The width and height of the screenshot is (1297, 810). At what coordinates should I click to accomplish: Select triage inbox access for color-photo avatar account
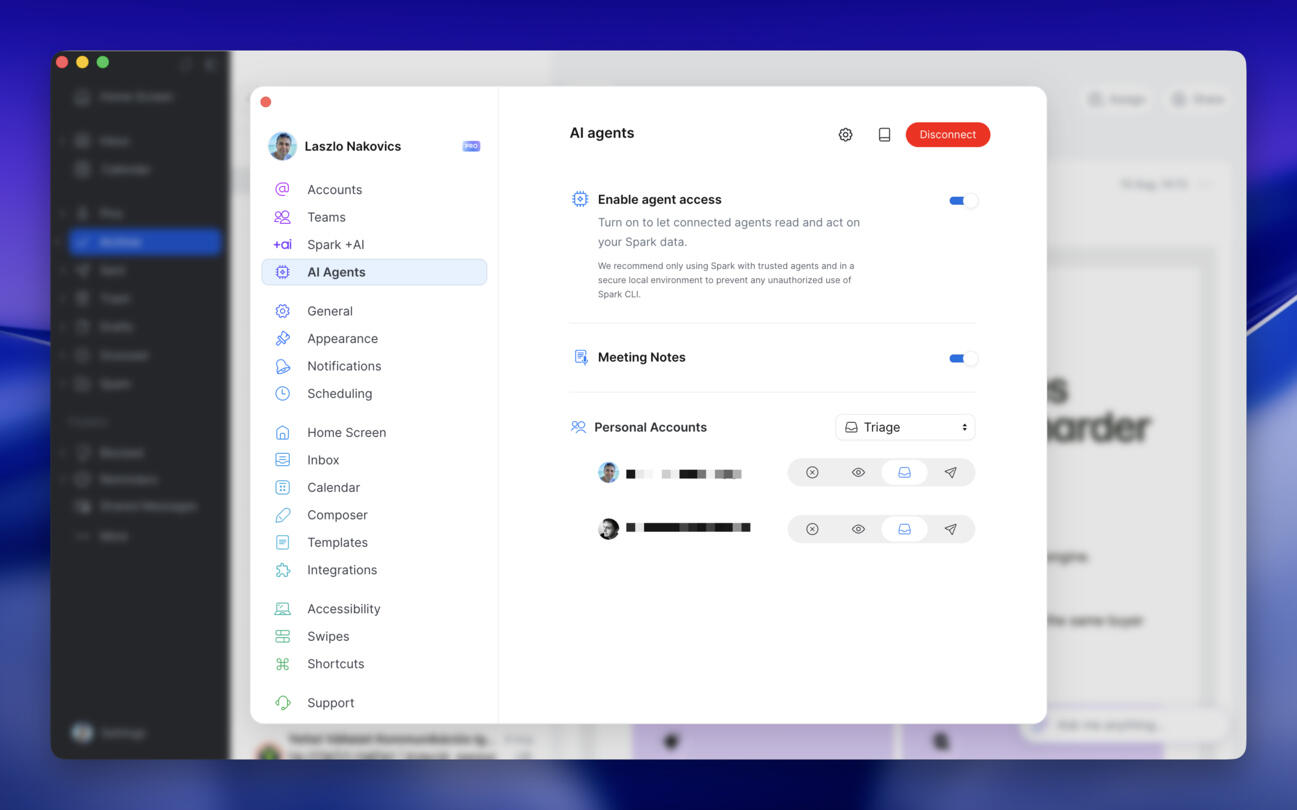[904, 473]
